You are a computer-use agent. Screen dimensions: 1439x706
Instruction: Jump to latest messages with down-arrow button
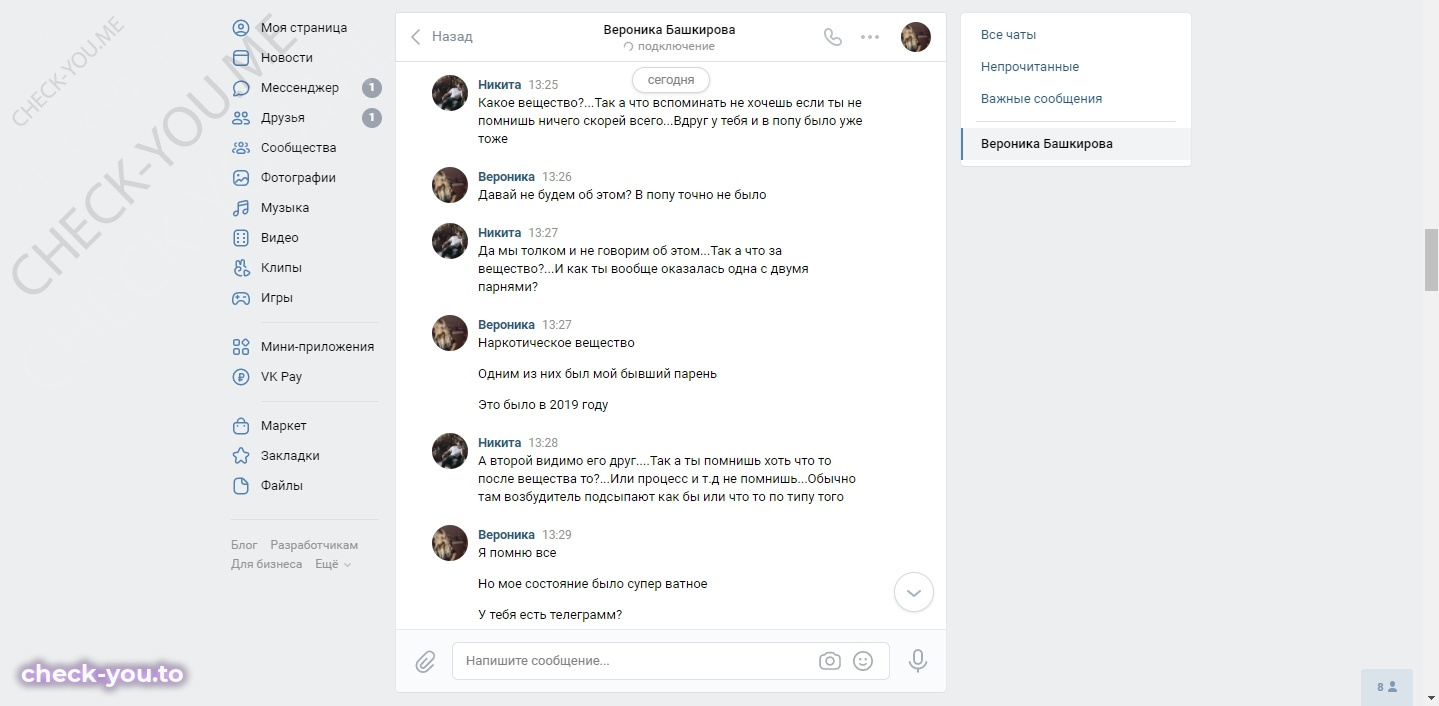pos(913,592)
